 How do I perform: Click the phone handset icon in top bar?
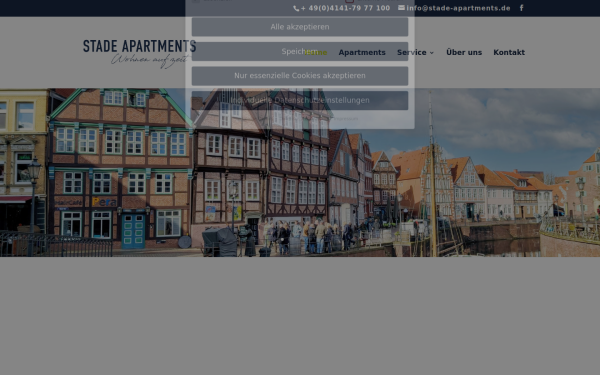click(x=296, y=8)
